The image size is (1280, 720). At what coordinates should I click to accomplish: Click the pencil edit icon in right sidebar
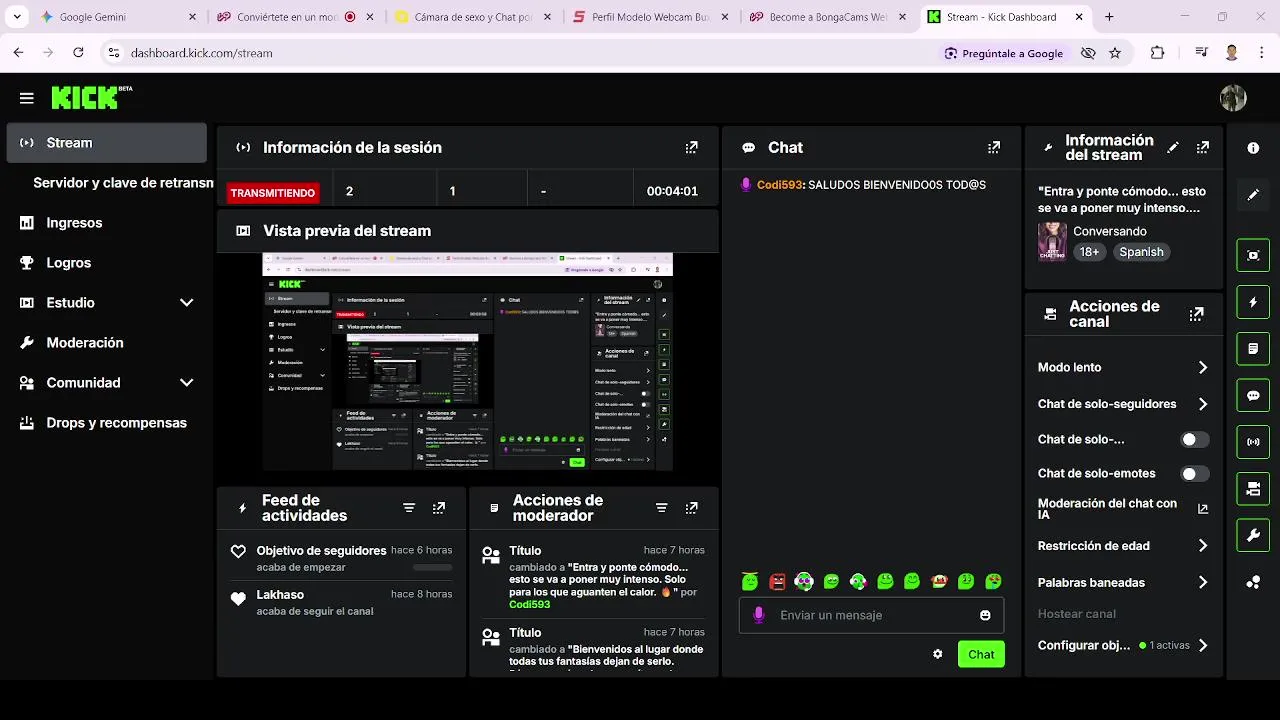point(1253,195)
